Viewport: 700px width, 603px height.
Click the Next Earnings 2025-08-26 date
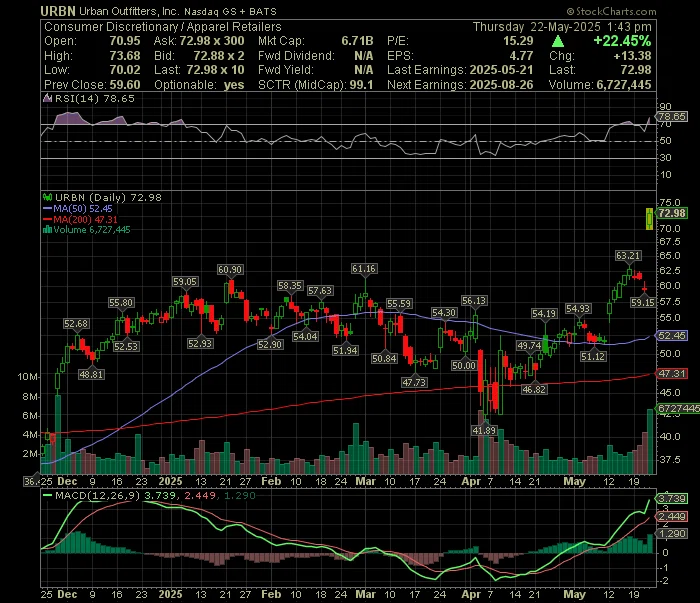click(501, 85)
